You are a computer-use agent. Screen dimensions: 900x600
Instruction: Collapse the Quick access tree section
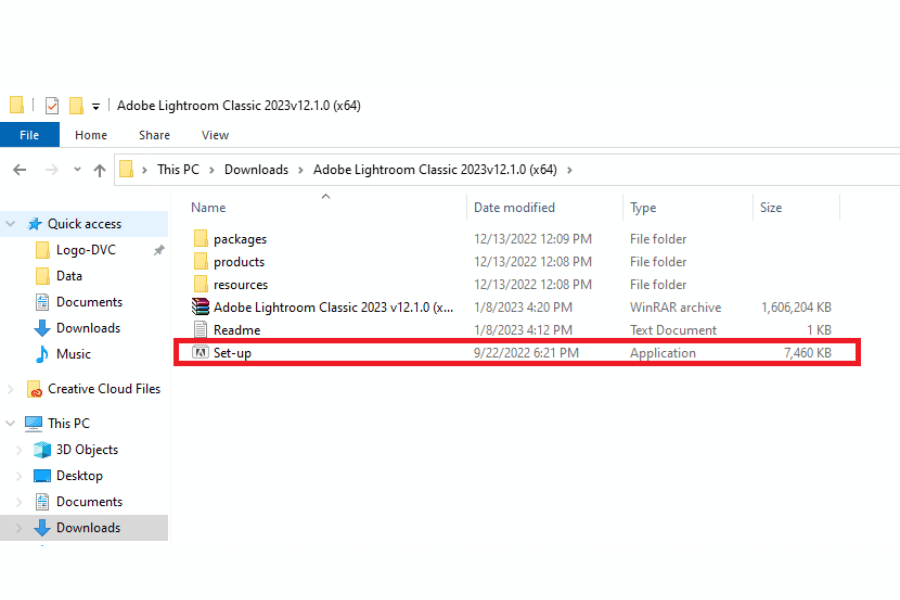point(11,224)
